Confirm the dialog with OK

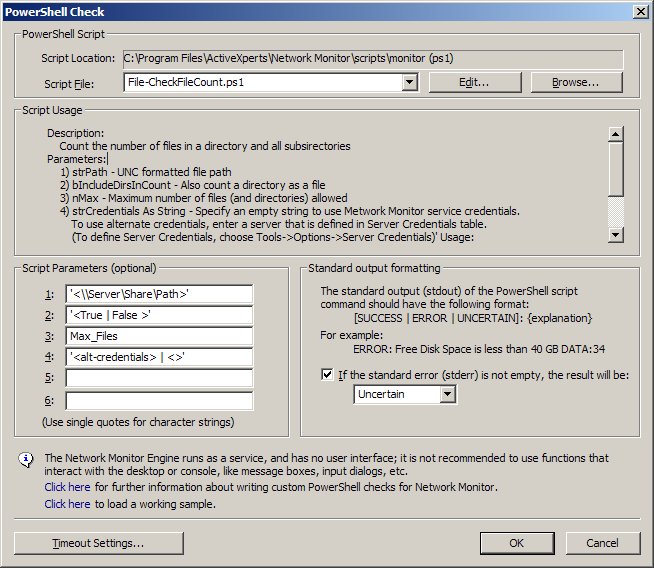(x=516, y=543)
